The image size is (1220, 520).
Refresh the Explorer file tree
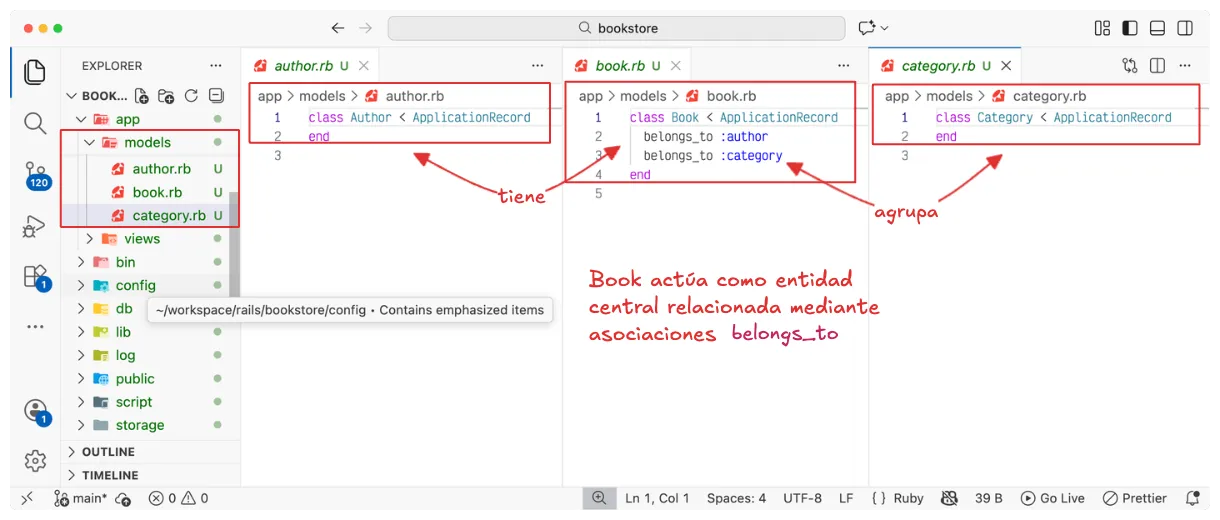[191, 96]
